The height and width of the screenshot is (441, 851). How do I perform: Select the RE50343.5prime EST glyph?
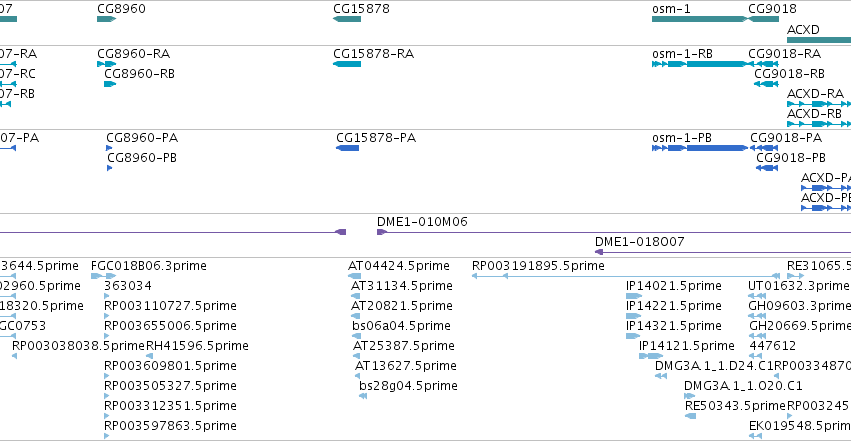pyautogui.click(x=690, y=416)
